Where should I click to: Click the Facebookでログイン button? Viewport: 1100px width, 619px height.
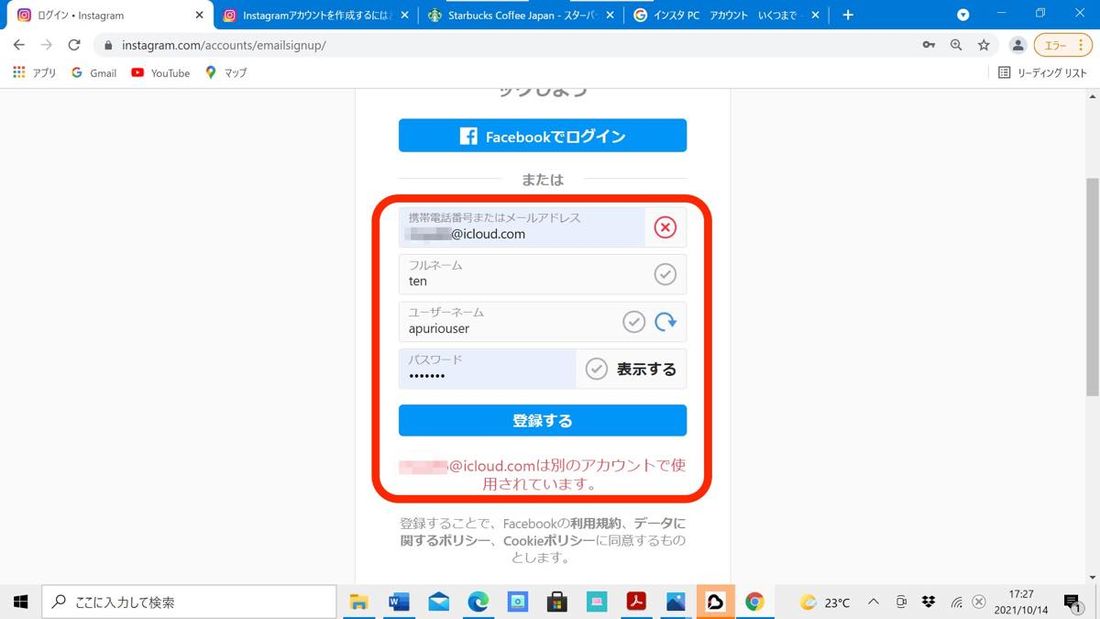pos(542,135)
